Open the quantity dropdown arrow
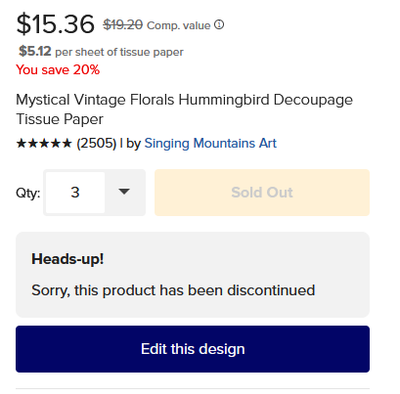This screenshot has height=394, width=400. [124, 192]
